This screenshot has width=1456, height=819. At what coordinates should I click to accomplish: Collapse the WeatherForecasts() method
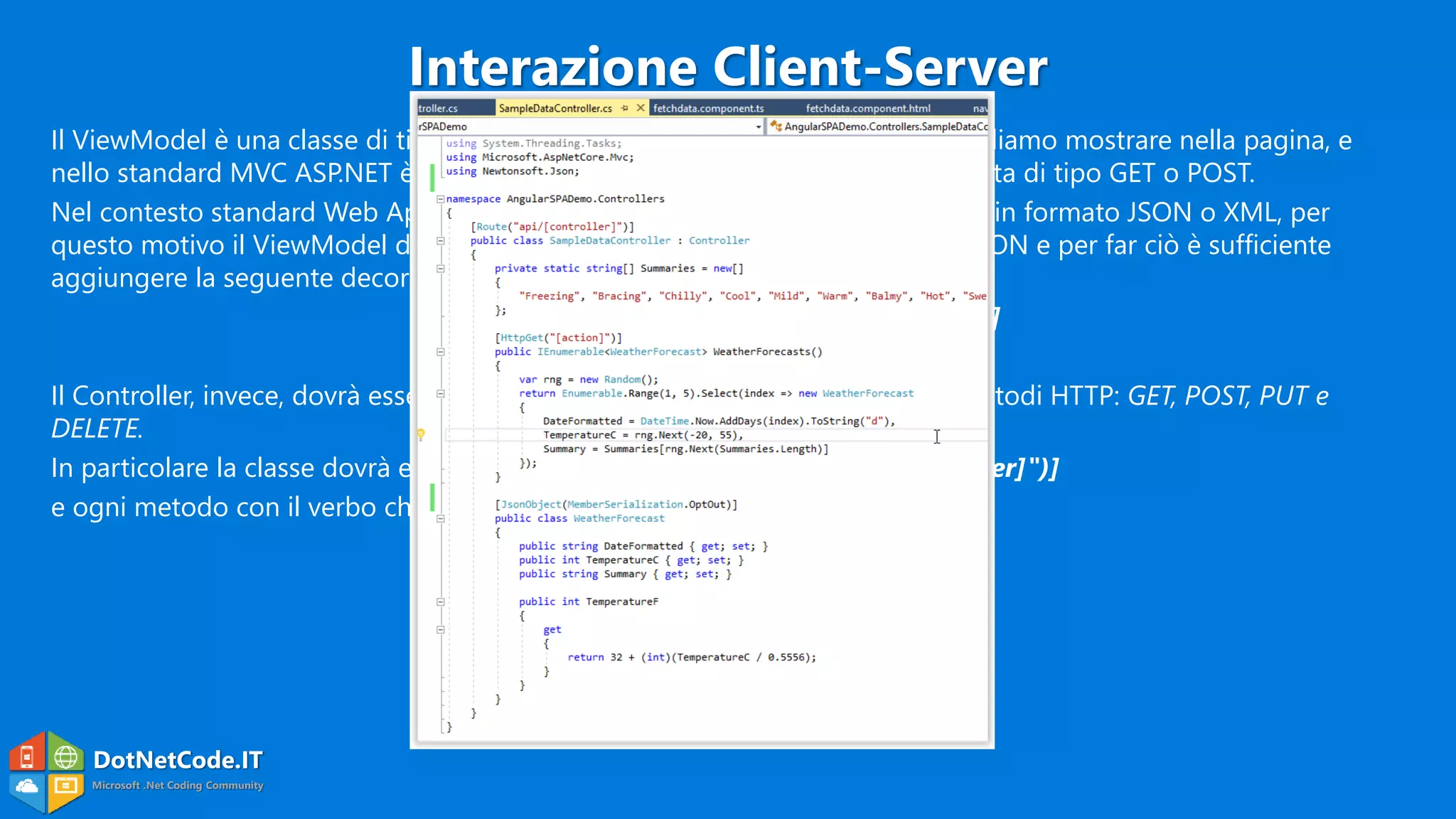(440, 352)
